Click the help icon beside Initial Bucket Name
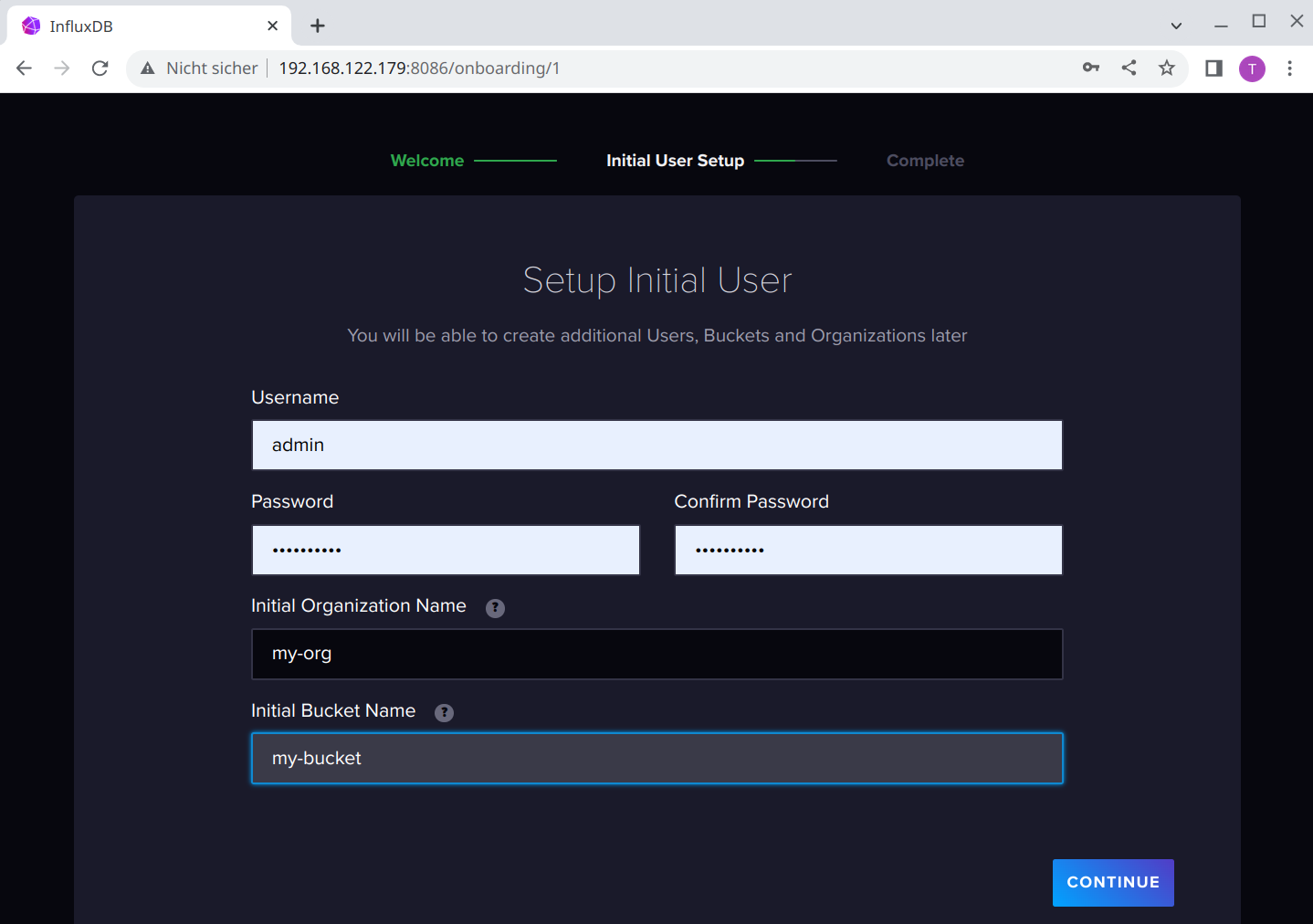Image resolution: width=1313 pixels, height=924 pixels. pos(444,713)
